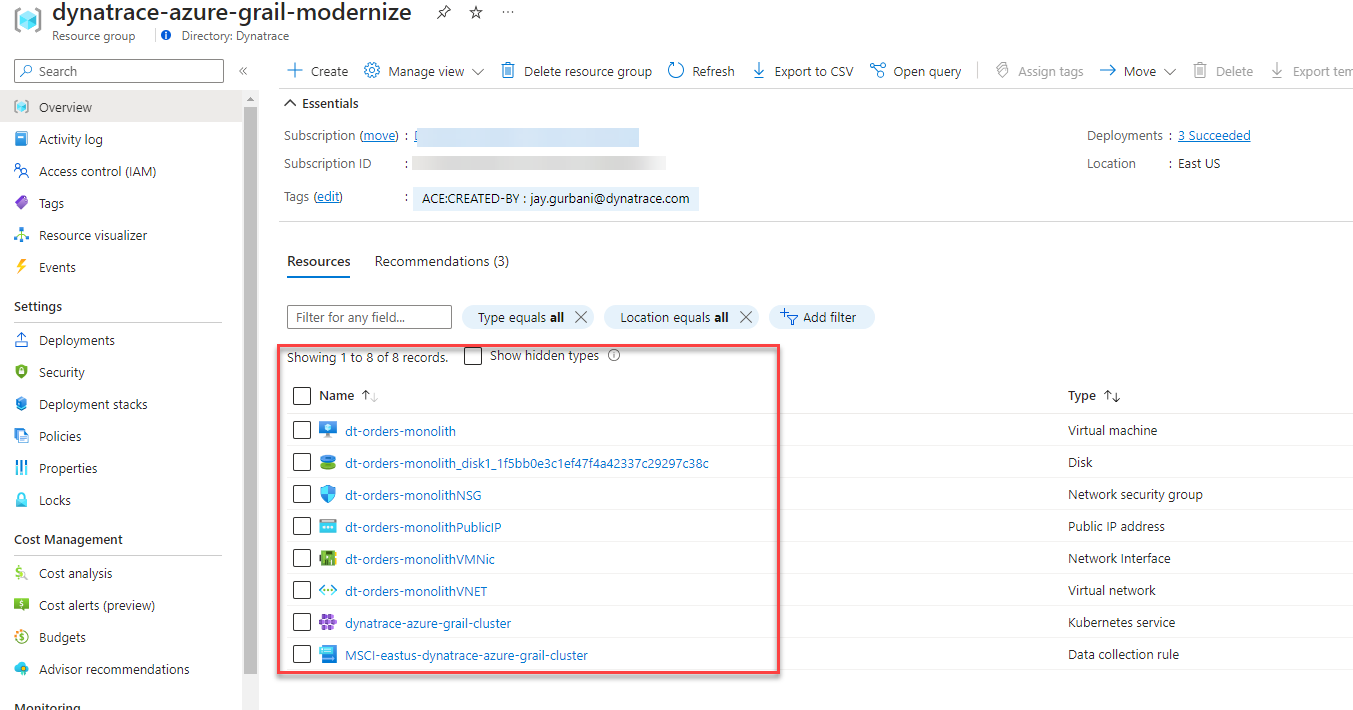Open the more options ellipsis in header

pos(508,13)
